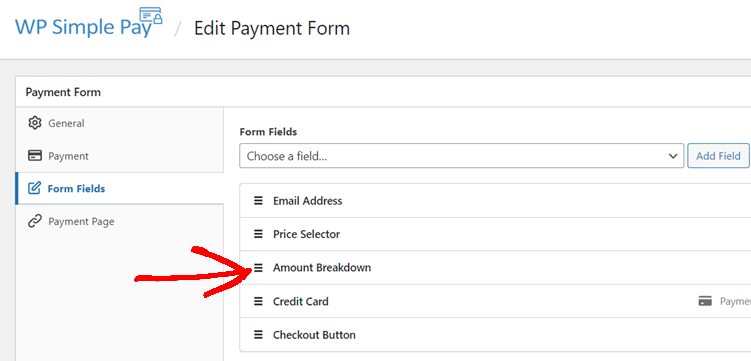
Task: Click the Amount Breakdown drag handle
Action: (258, 268)
